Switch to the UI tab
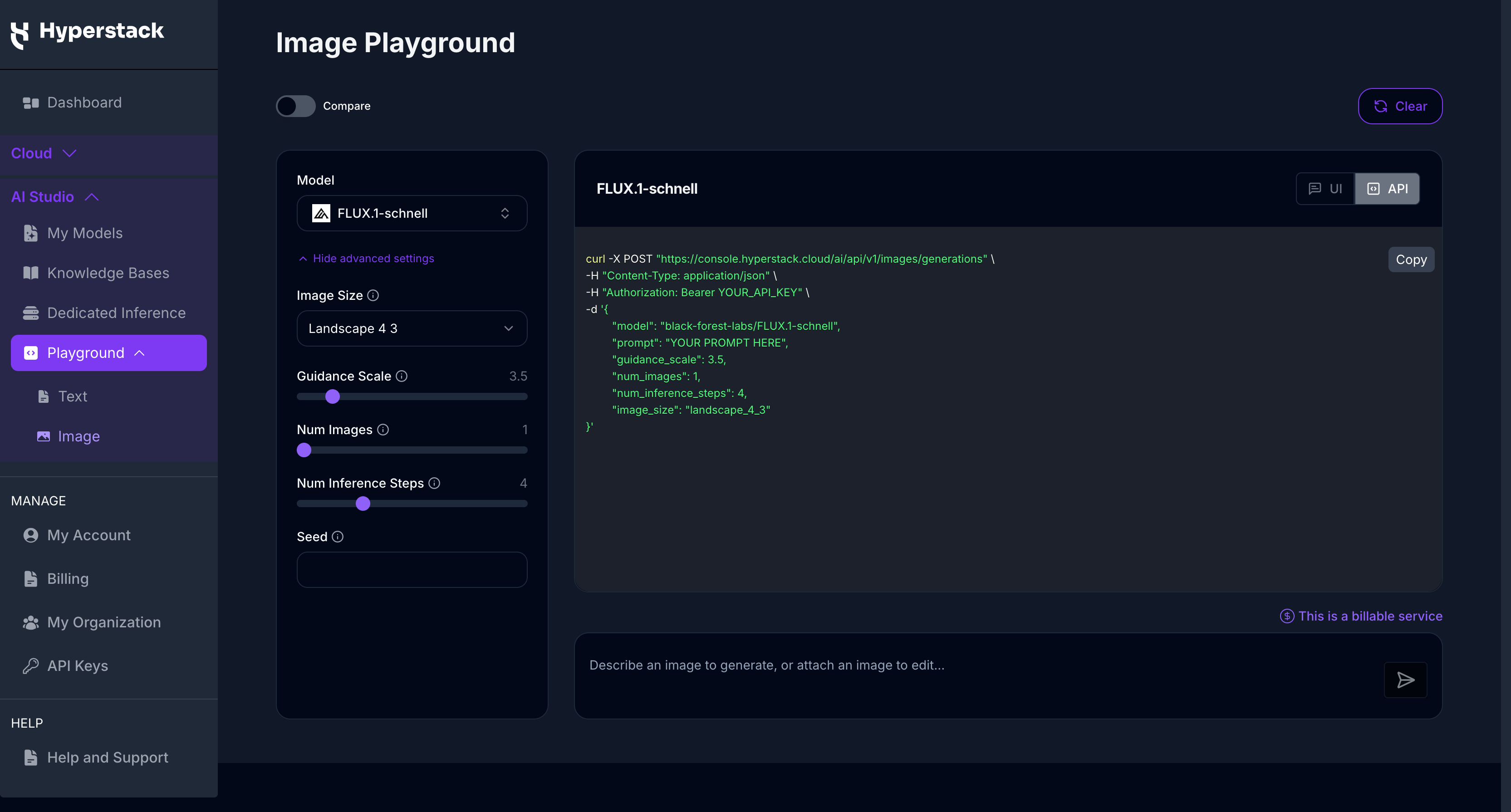 coord(1325,189)
